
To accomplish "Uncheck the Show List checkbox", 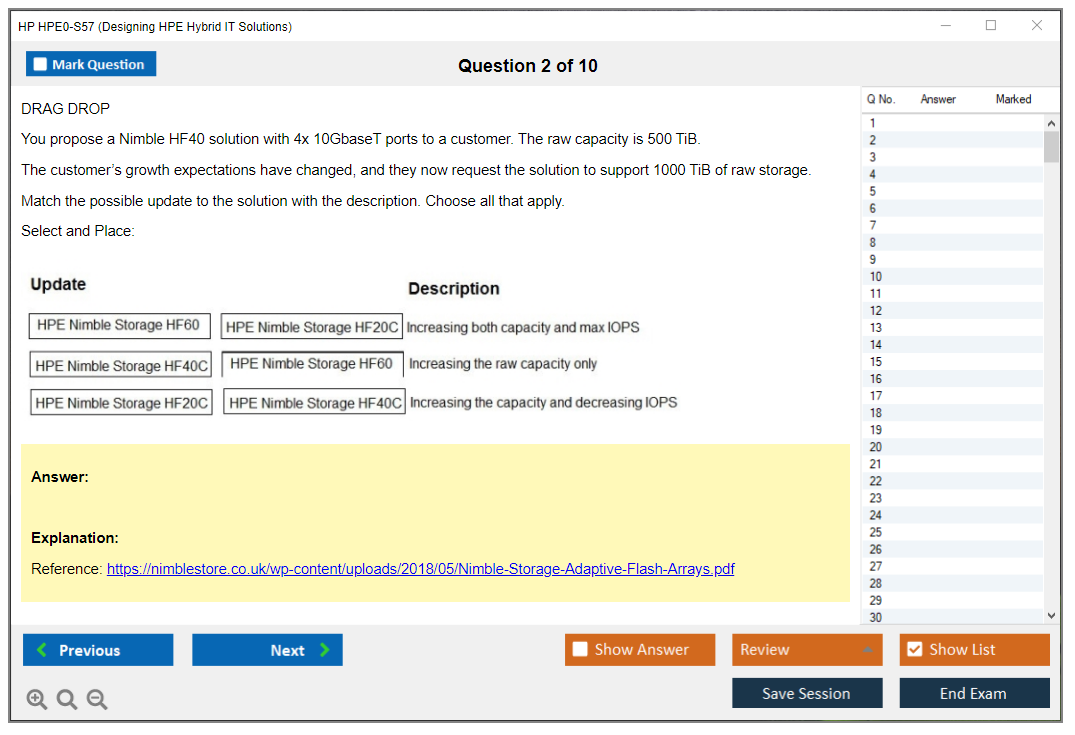I will pyautogui.click(x=914, y=650).
